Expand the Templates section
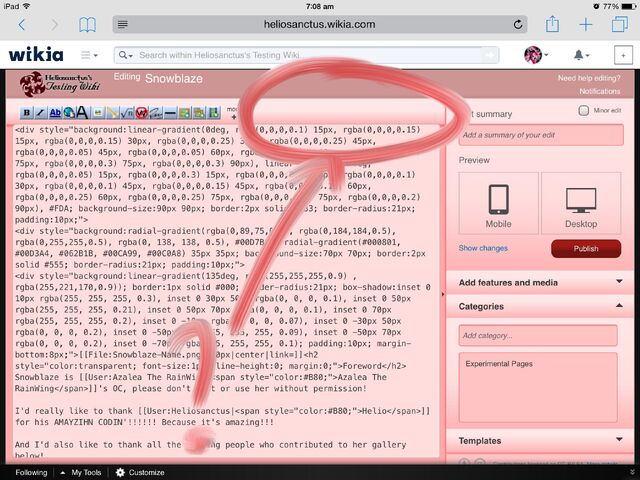This screenshot has width=640, height=480. pos(540,441)
